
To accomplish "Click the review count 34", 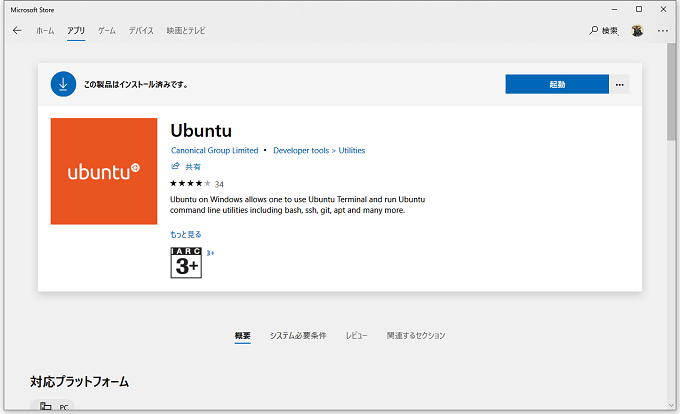I will click(x=219, y=184).
